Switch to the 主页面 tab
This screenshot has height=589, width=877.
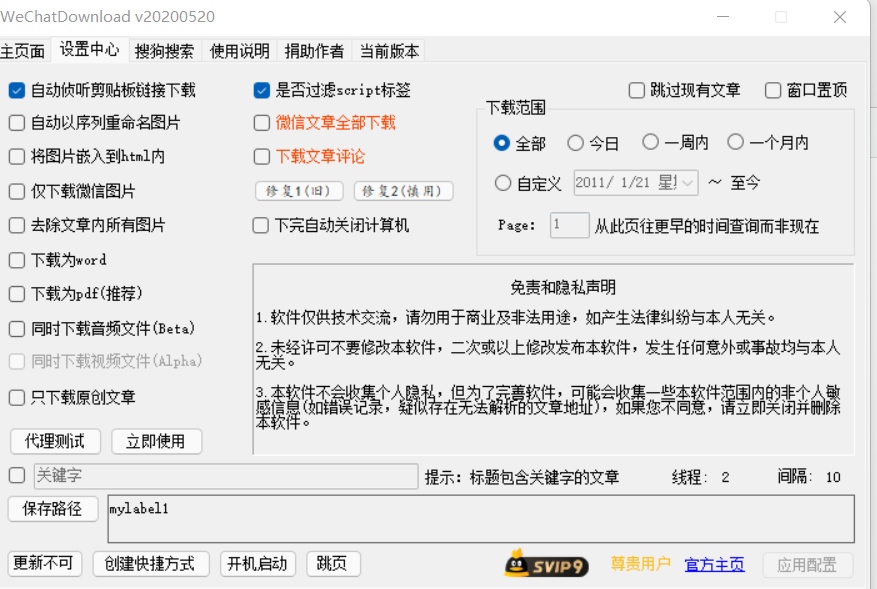click(23, 51)
